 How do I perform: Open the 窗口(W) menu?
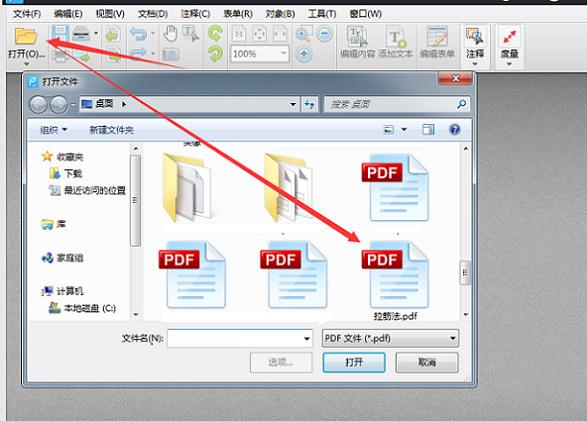[365, 14]
